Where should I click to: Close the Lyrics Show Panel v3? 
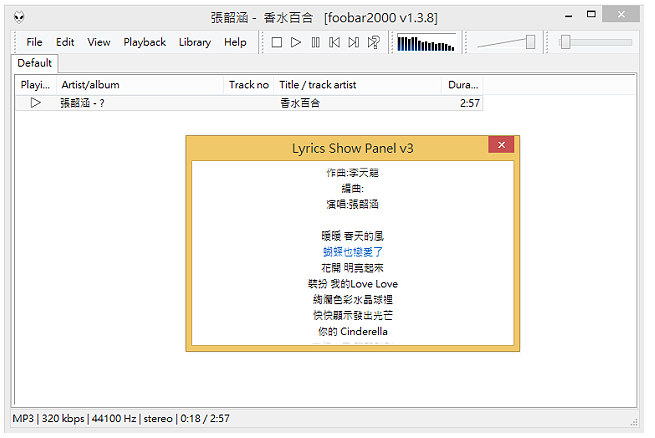pos(501,145)
